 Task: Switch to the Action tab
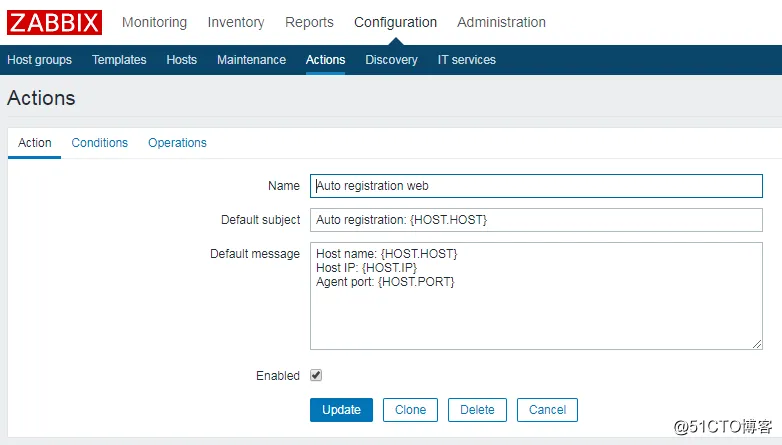[34, 143]
